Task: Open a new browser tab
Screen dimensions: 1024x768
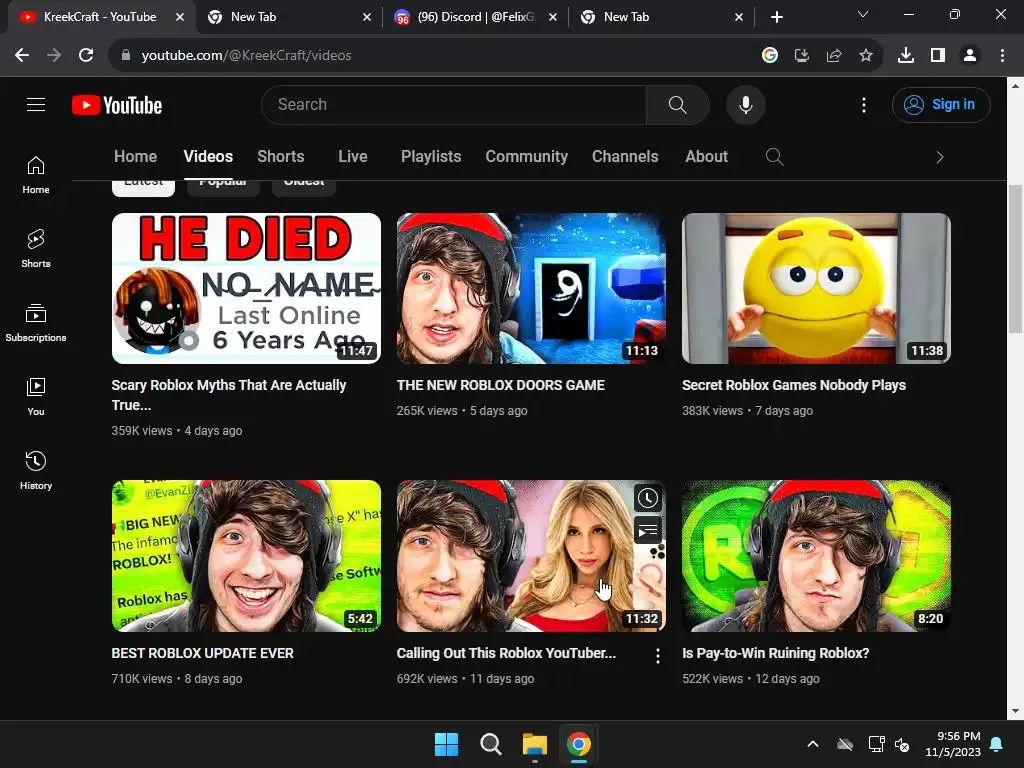Action: point(776,17)
